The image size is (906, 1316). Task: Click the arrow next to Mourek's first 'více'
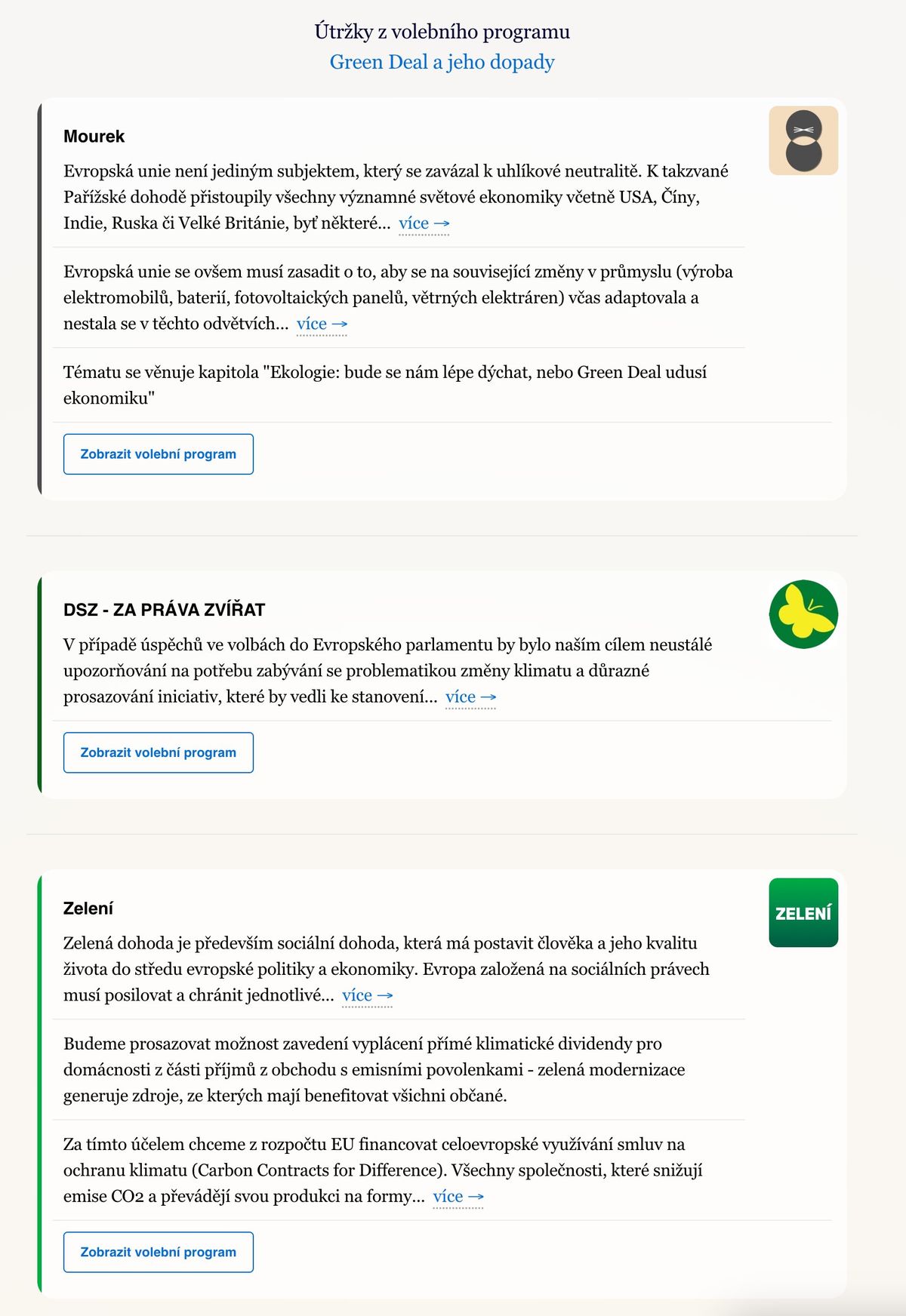click(442, 224)
